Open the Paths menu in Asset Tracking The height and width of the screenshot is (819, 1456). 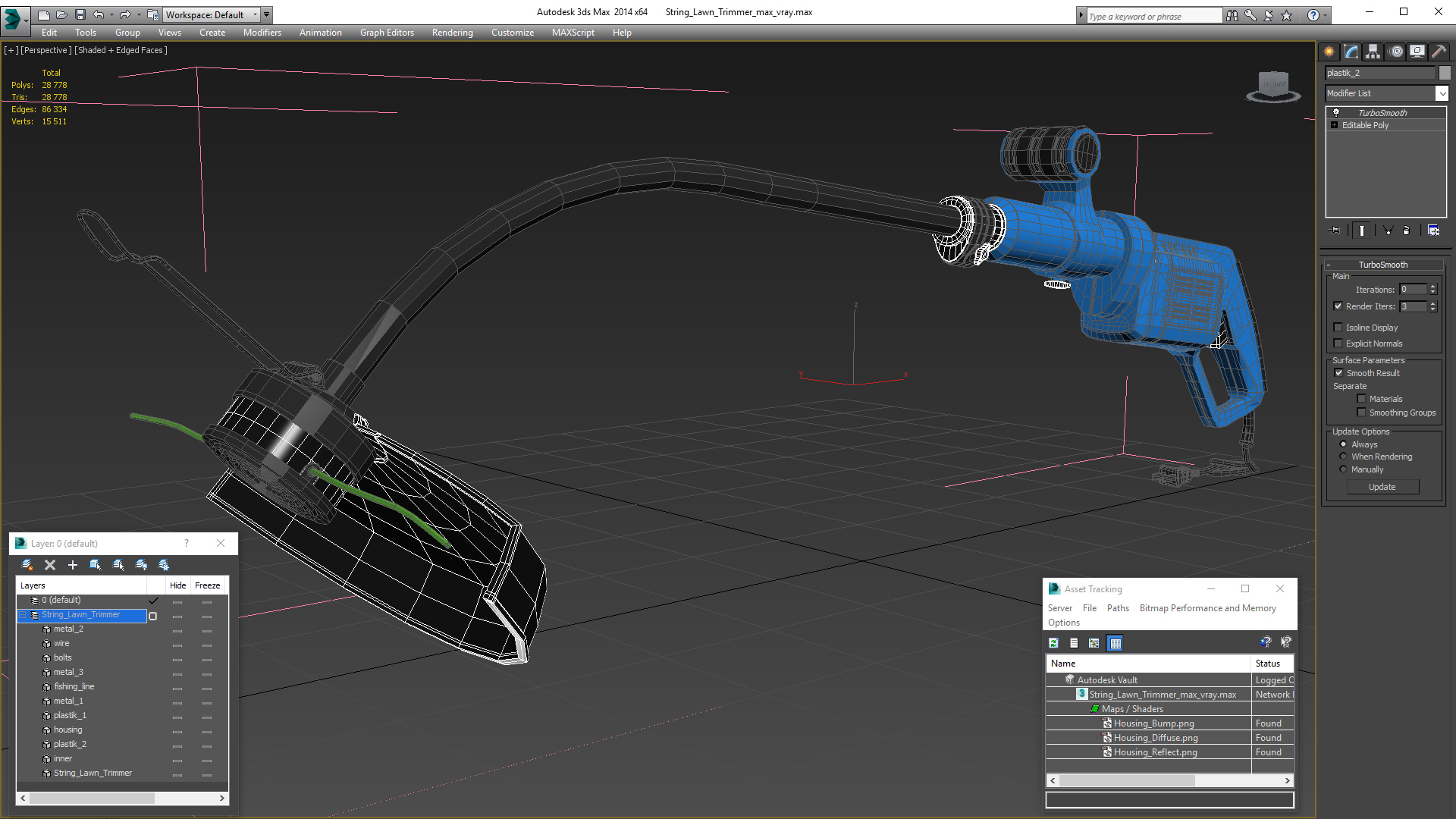click(1118, 608)
